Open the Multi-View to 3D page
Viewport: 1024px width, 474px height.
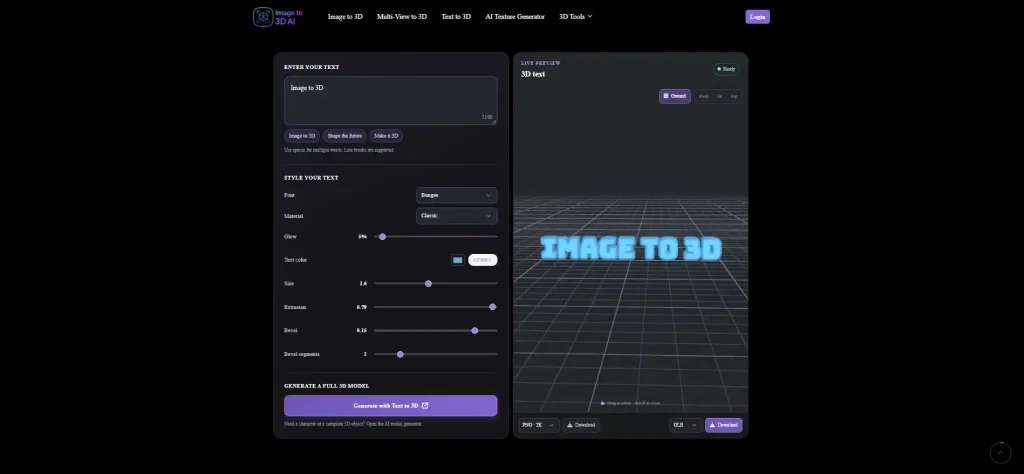pyautogui.click(x=402, y=16)
